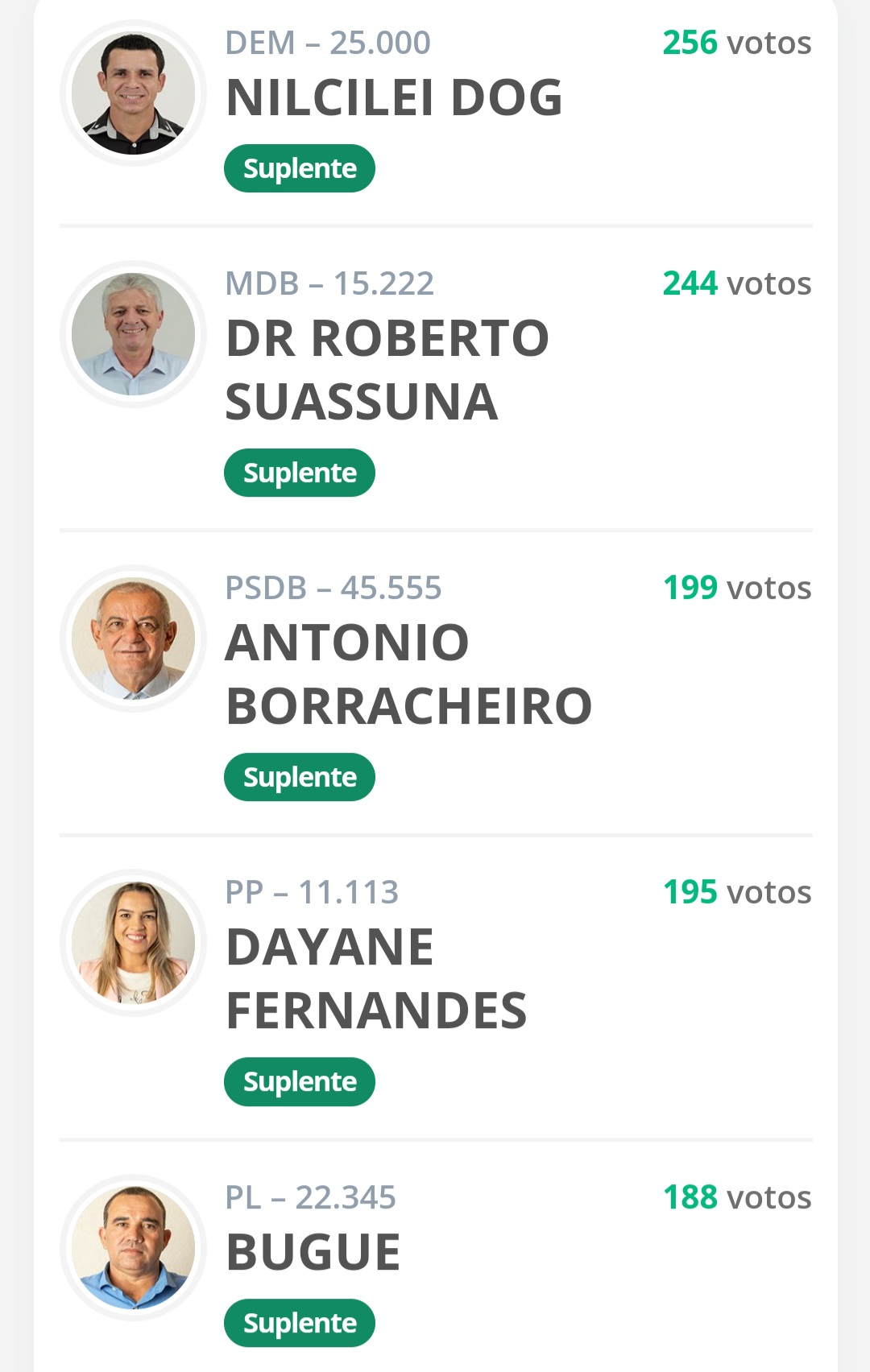870x1372 pixels.
Task: Click Suplente badge under Antonio Borracheiro
Action: point(300,777)
